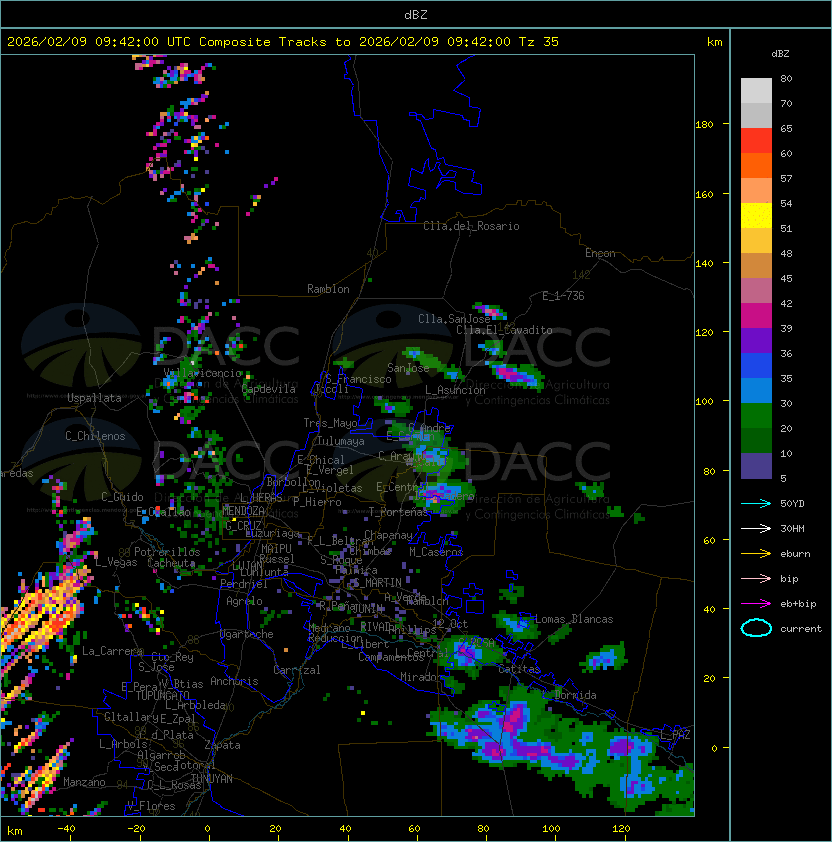
Task: Pick the slate 10 dBZ color swatch
Action: (x=756, y=466)
